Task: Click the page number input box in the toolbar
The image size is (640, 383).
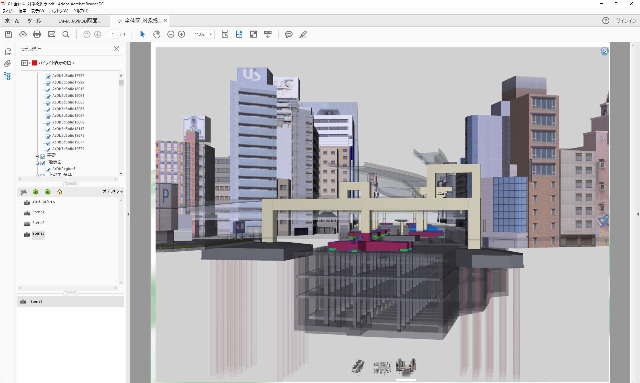Action: pos(113,35)
